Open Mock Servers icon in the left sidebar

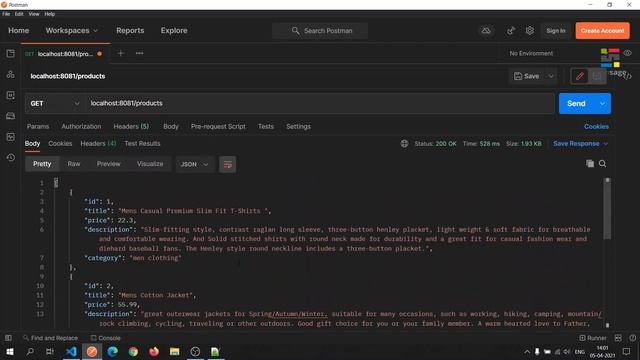coord(11,116)
